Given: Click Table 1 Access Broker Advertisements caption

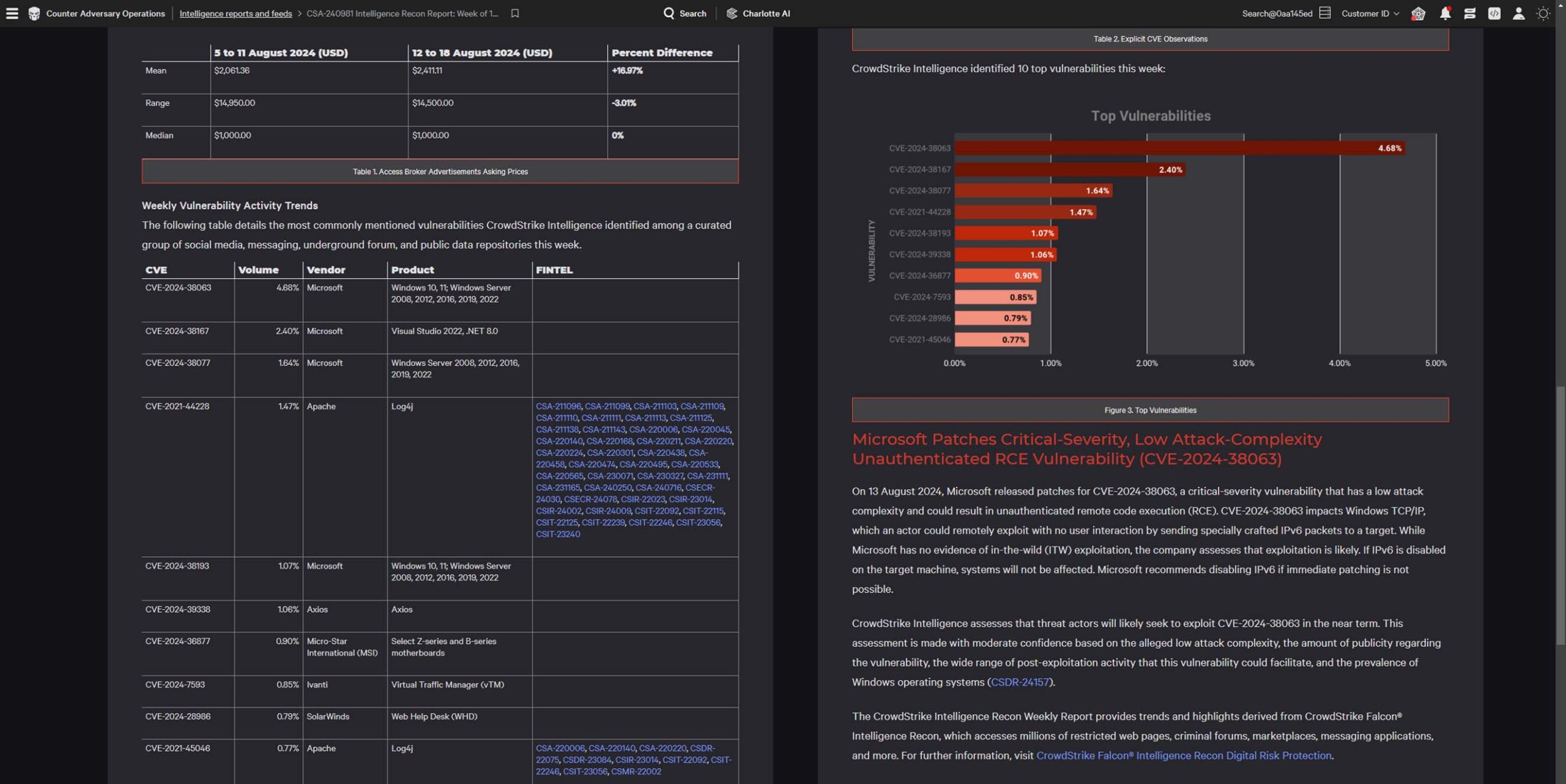Looking at the screenshot, I should pyautogui.click(x=440, y=171).
